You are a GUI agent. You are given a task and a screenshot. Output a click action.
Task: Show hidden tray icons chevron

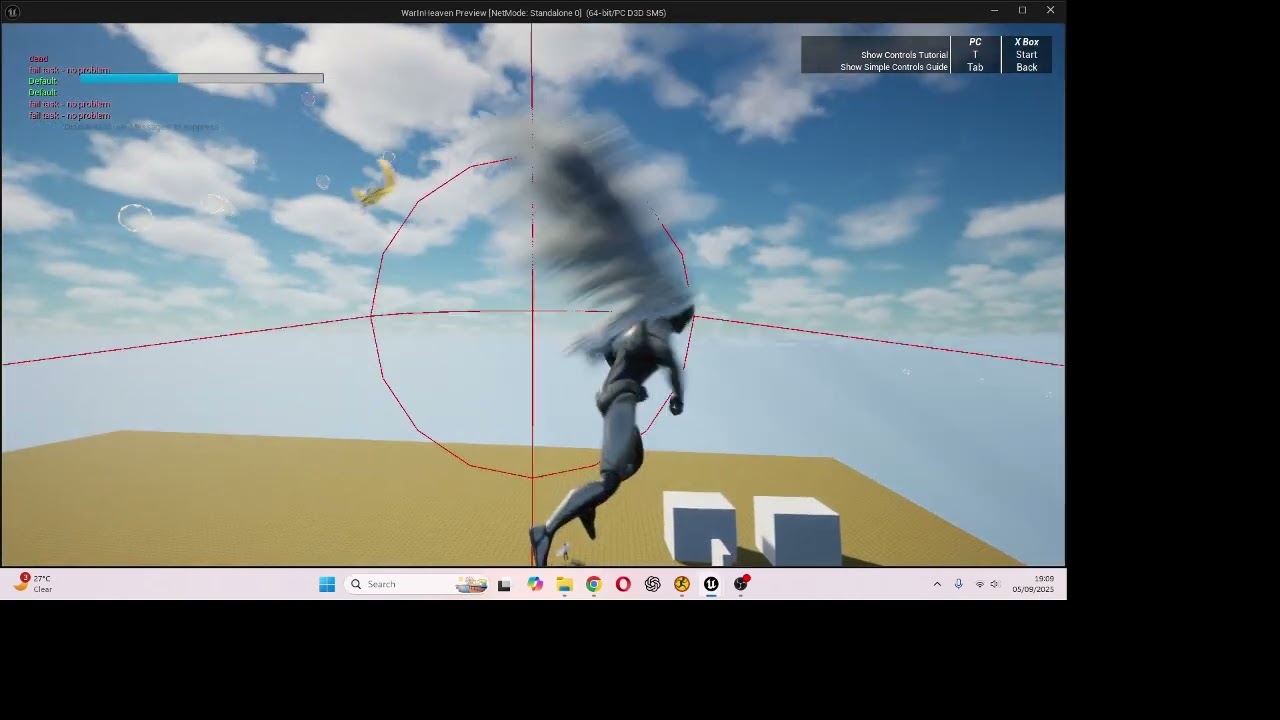[x=937, y=584]
